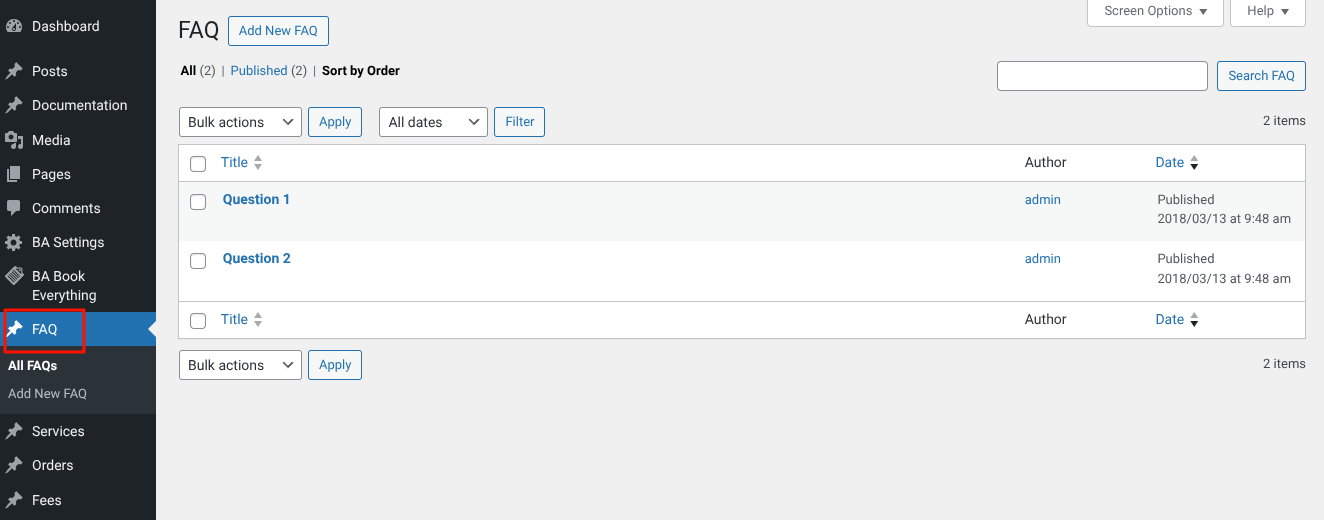Check the Question 1 row checkbox

pyautogui.click(x=198, y=201)
